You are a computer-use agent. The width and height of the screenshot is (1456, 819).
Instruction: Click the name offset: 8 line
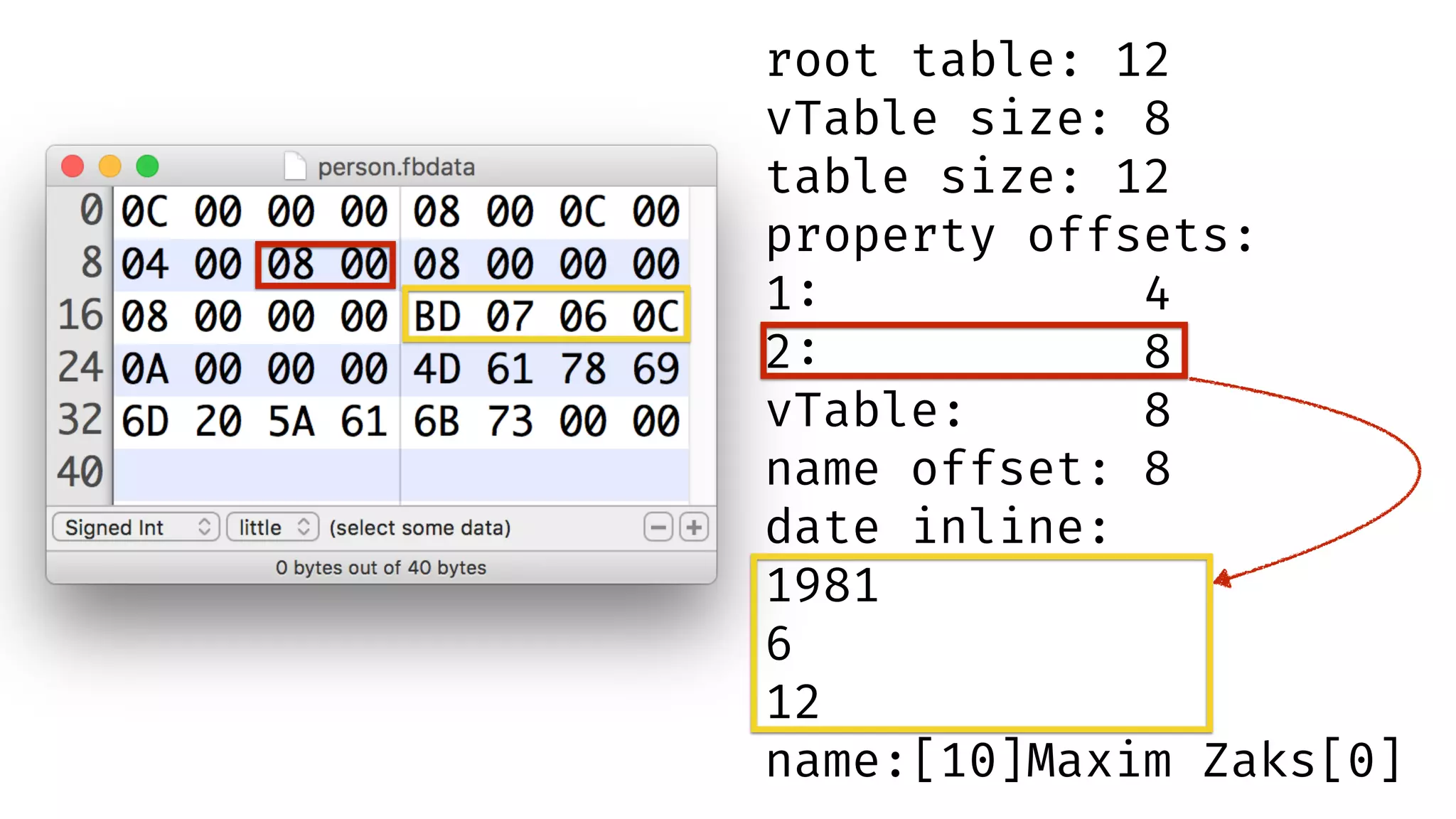pyautogui.click(x=968, y=469)
